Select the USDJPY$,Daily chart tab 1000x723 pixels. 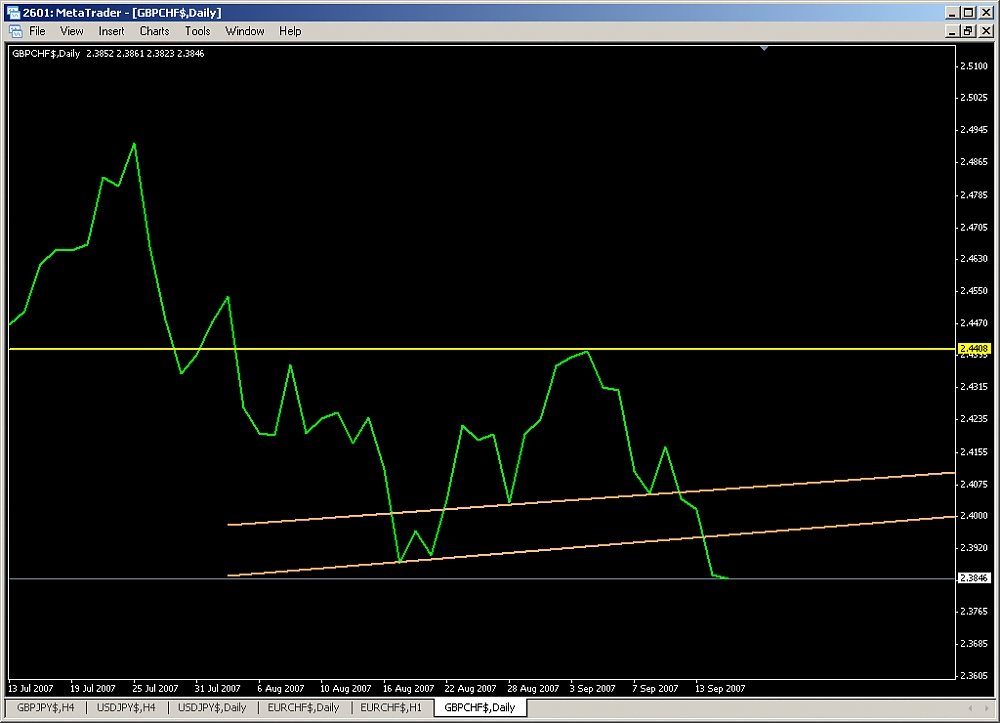tap(212, 707)
